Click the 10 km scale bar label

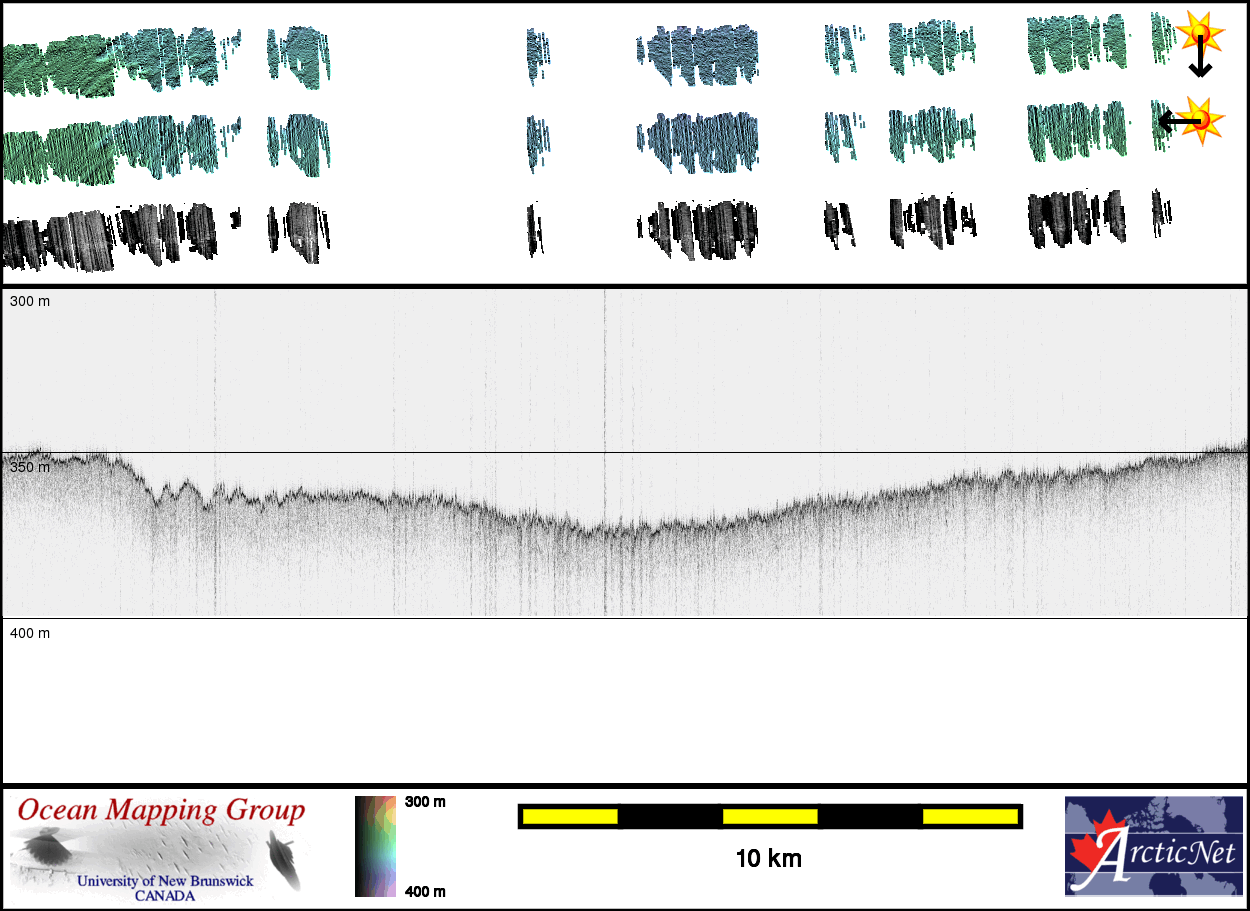(768, 858)
